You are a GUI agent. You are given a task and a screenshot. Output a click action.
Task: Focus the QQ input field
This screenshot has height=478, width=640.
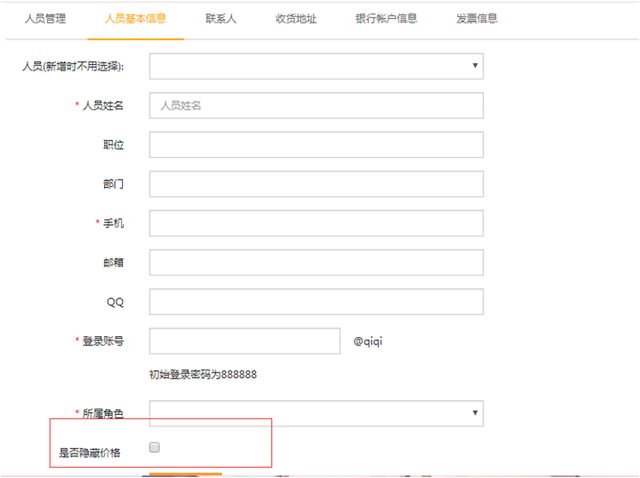click(x=316, y=302)
